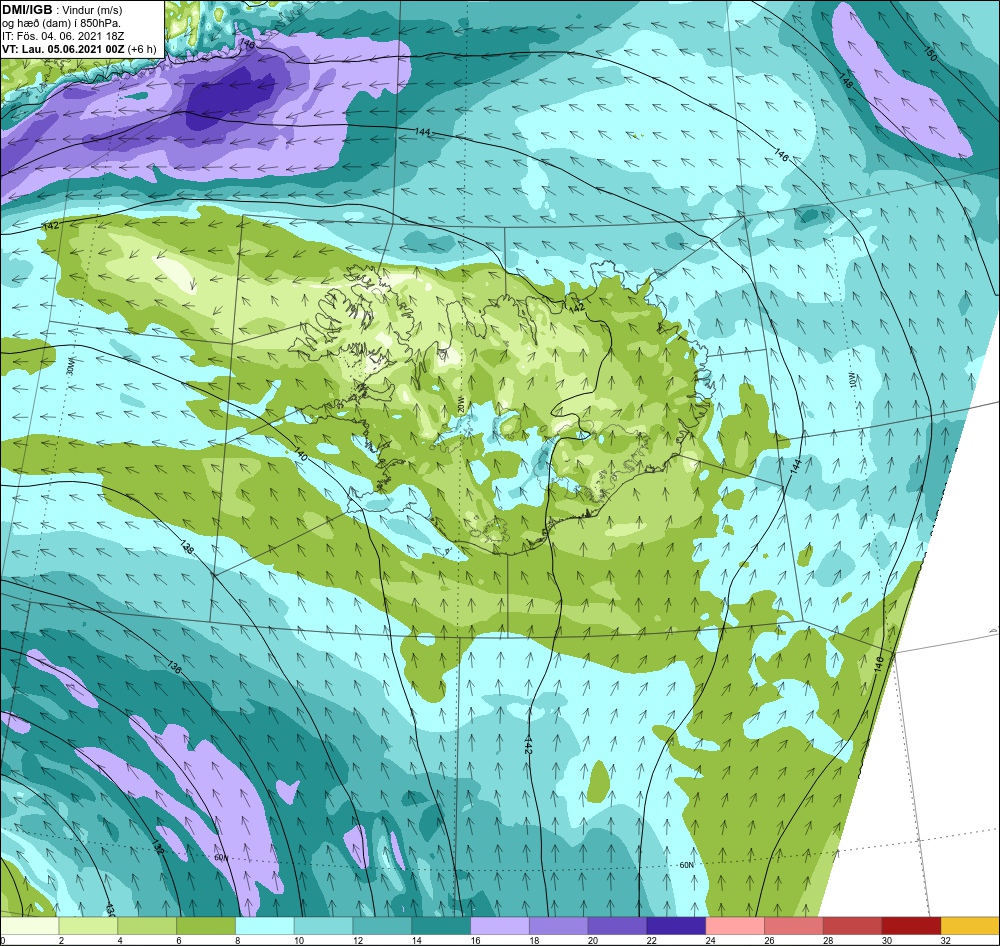The width and height of the screenshot is (1000, 946).
Task: Click the light pink 24–26 m/s legend swatch
Action: pyautogui.click(x=735, y=926)
